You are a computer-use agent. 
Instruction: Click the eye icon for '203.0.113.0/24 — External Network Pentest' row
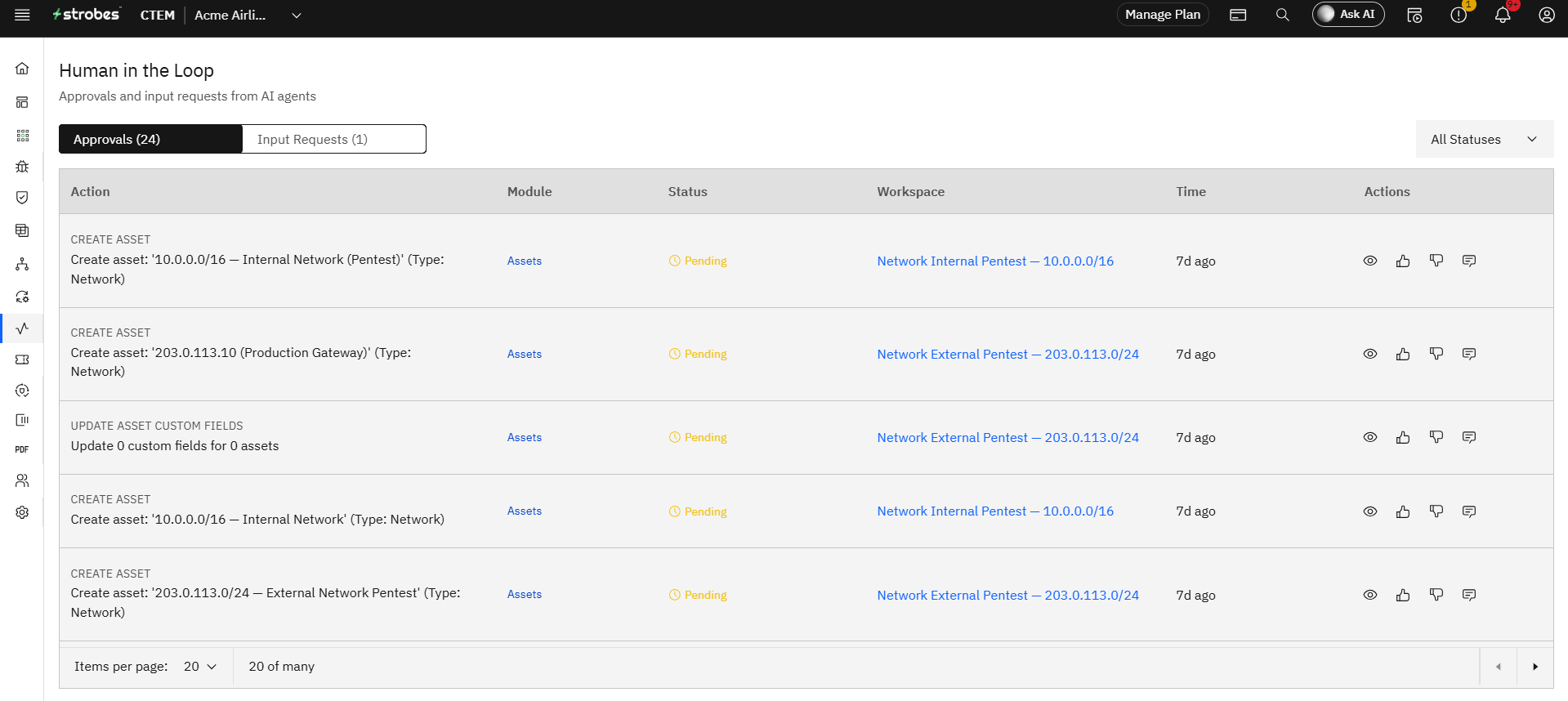click(x=1370, y=595)
